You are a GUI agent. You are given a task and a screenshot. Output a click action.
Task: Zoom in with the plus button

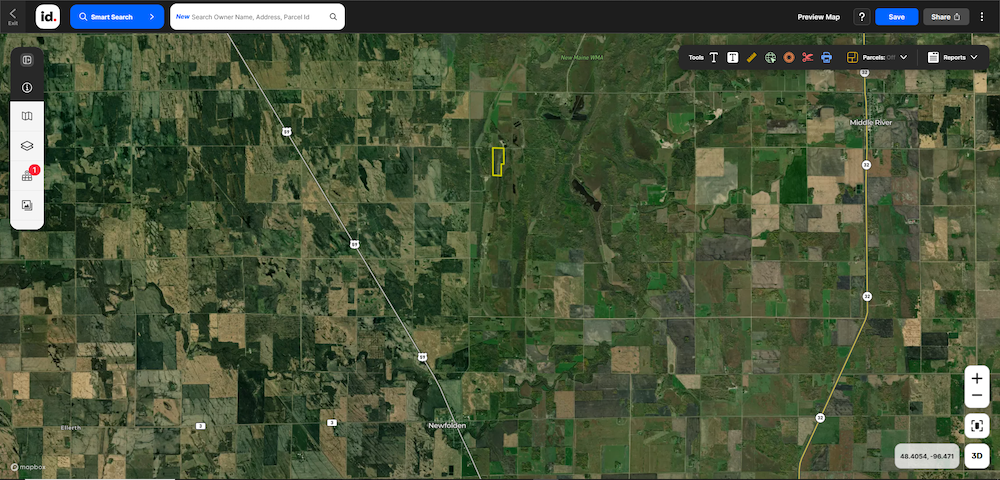point(977,379)
